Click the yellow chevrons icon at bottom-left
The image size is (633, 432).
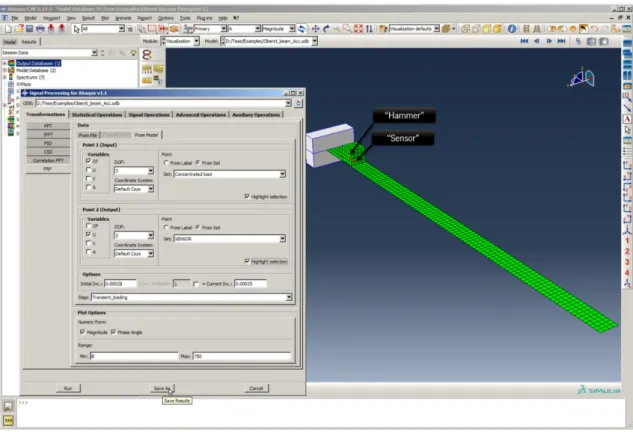pos(8,420)
